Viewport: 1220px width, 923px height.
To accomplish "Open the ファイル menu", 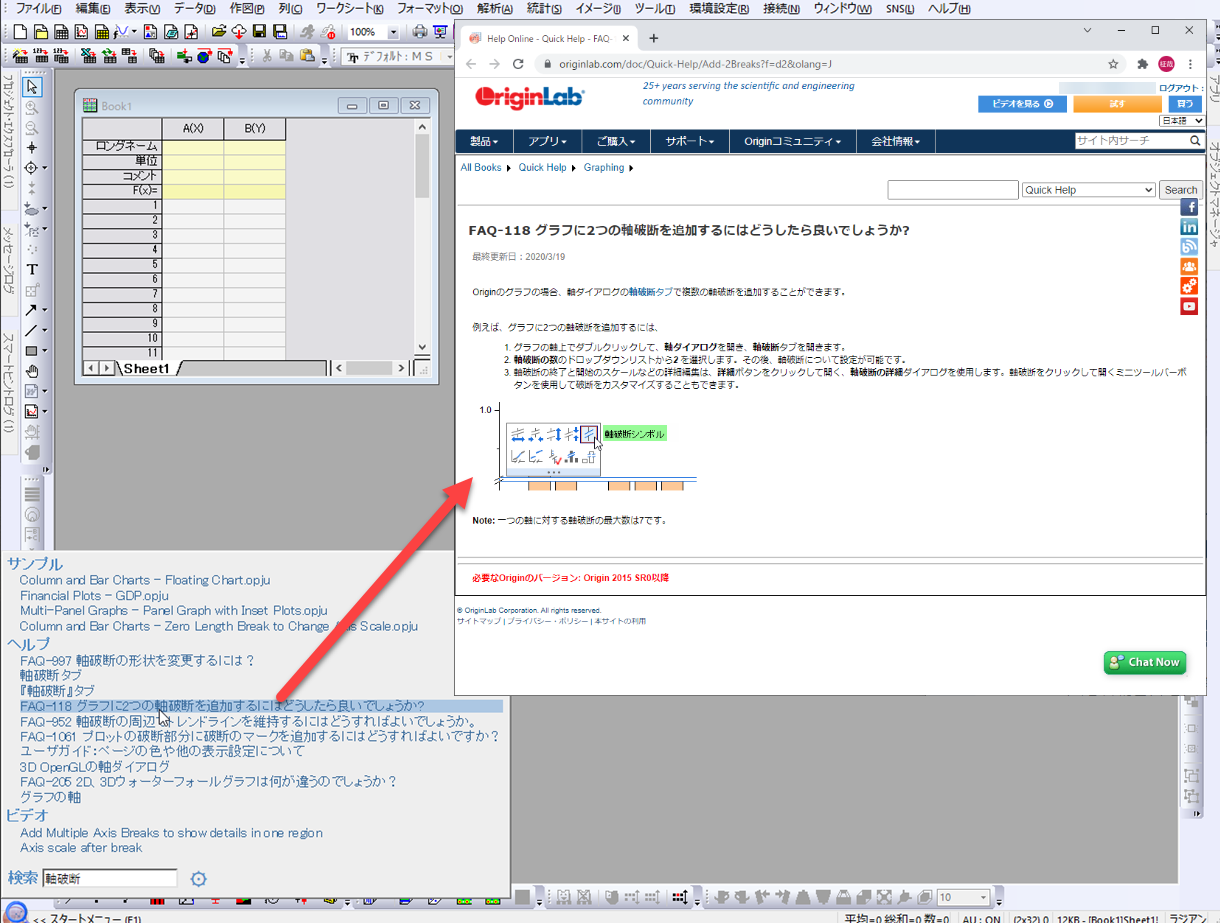I will click(x=38, y=8).
